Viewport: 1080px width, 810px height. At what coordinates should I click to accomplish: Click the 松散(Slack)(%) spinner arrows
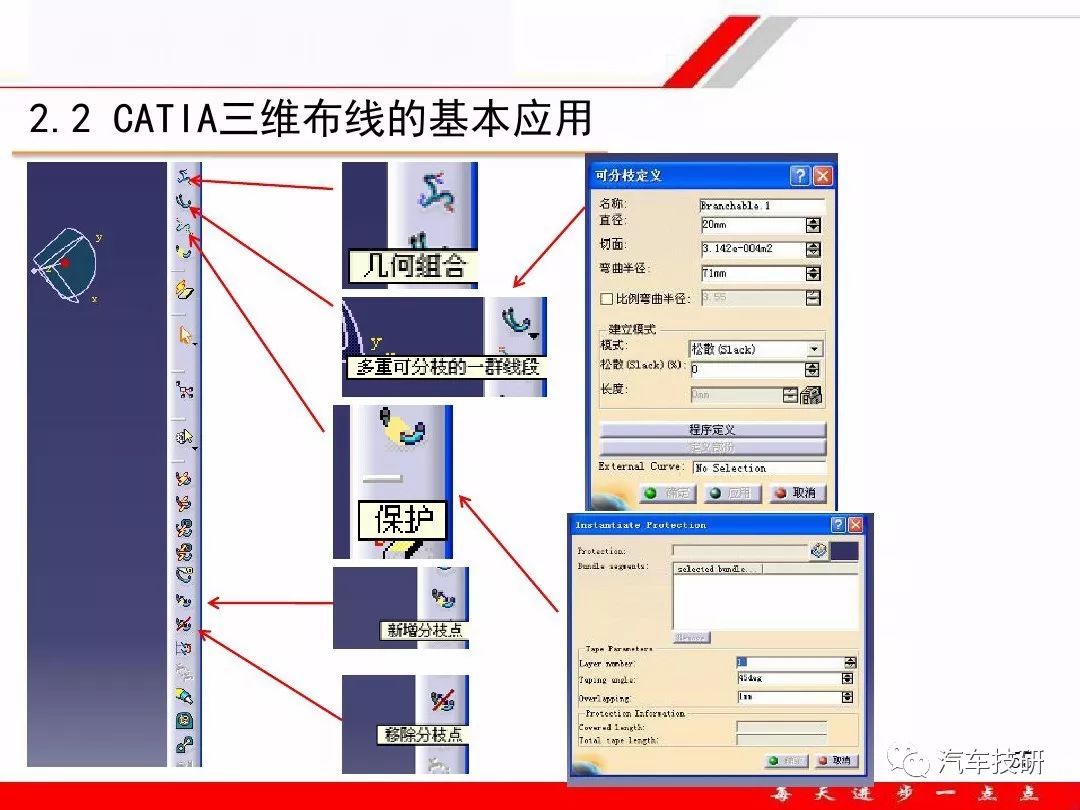[813, 369]
